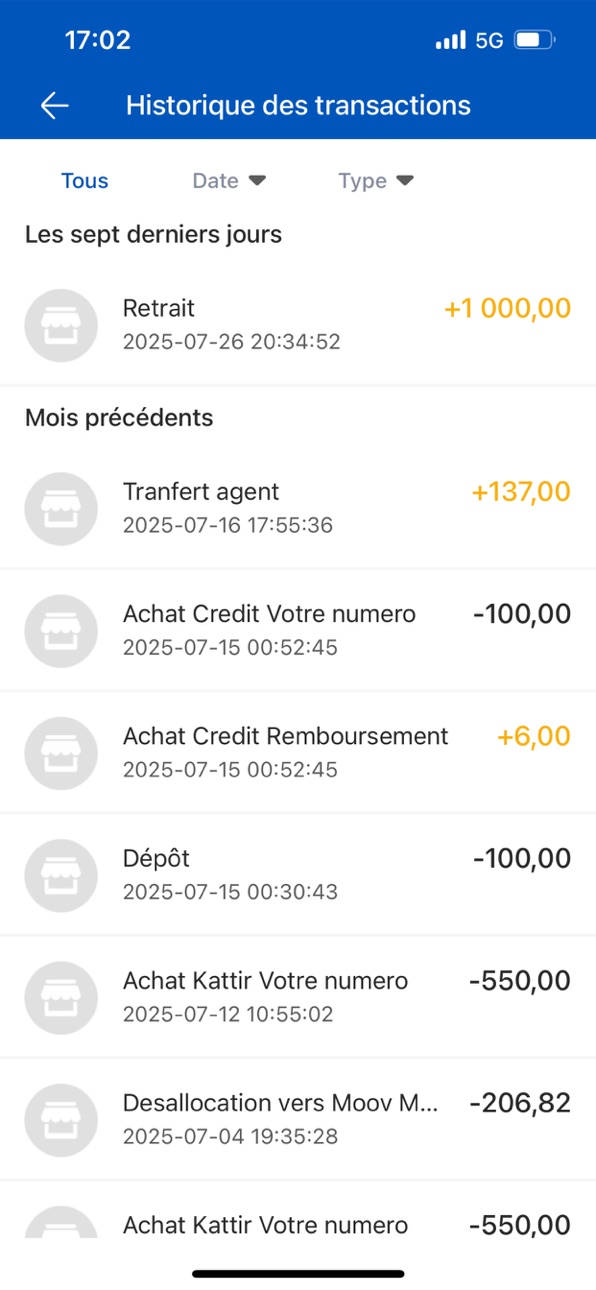The height and width of the screenshot is (1290, 596).
Task: Open the Desallocation vers Moov -206,82 entry
Action: (x=298, y=1120)
